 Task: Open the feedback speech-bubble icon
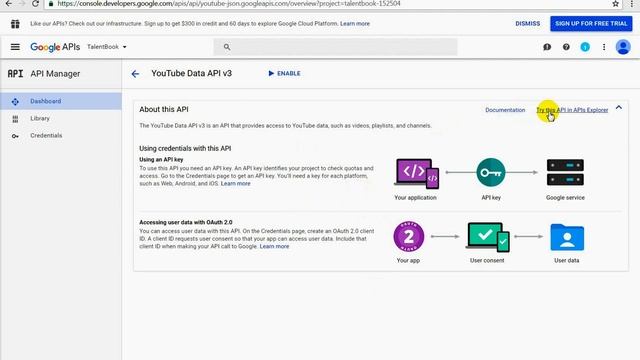coord(547,47)
